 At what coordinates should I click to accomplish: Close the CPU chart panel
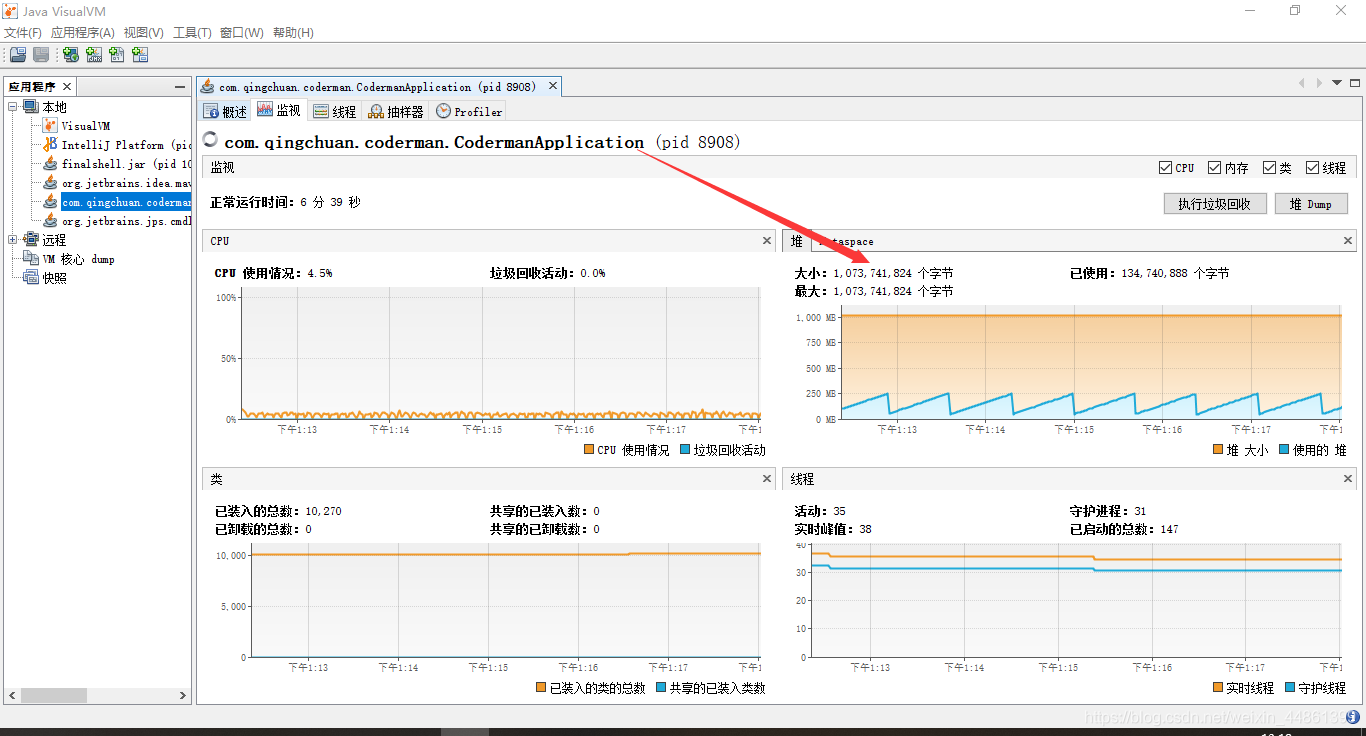[767, 241]
